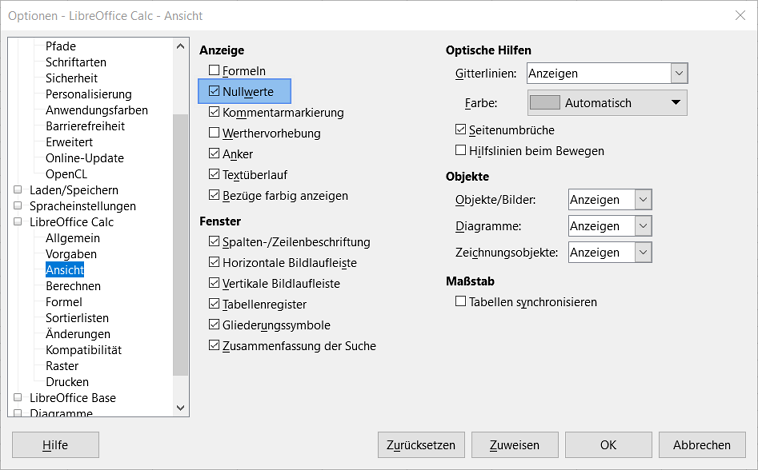Screen dimensions: 758x470
Task: Open Berechnen options page
Action: (73, 286)
